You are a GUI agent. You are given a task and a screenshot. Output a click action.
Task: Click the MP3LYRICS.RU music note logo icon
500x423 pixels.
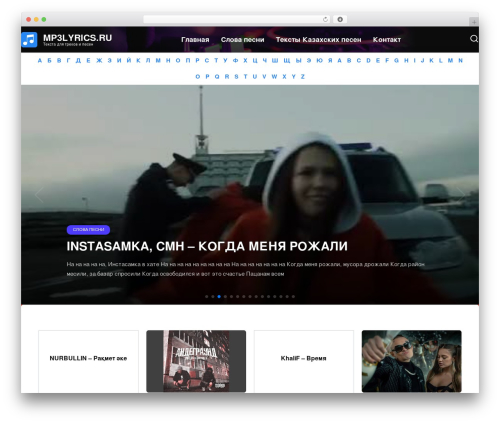(29, 40)
